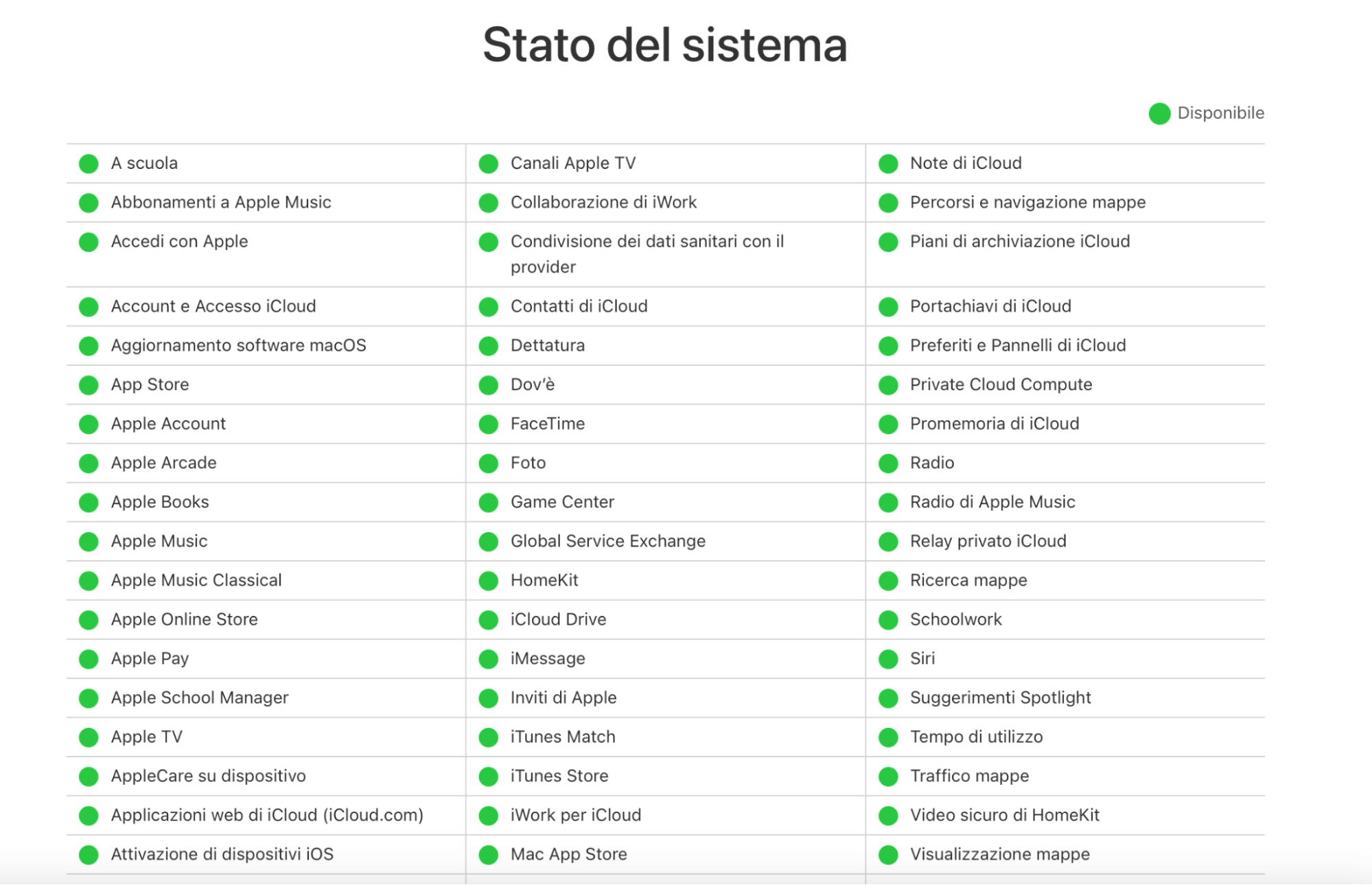Click the green indicator for HomeKit
Screen dimensions: 1372x885
(488, 580)
